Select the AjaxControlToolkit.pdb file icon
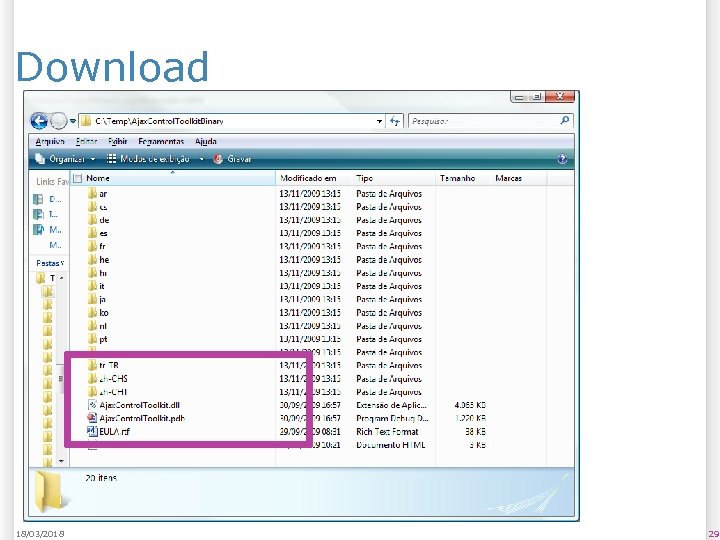The width and height of the screenshot is (720, 540). [92, 418]
